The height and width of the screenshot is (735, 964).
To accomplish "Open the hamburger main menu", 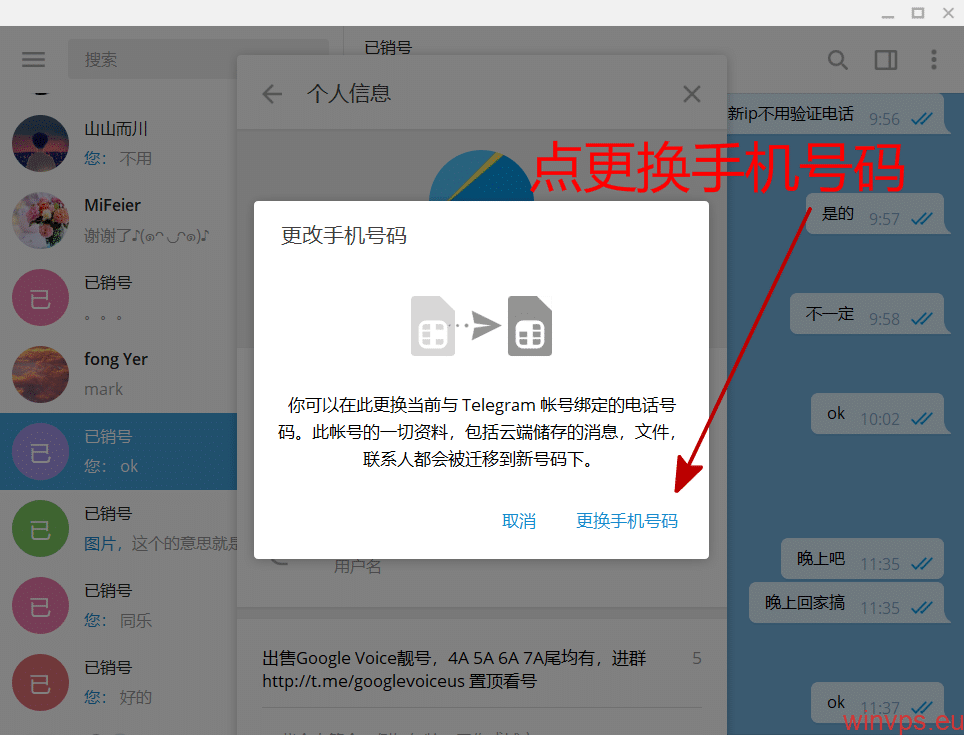I will (33, 60).
